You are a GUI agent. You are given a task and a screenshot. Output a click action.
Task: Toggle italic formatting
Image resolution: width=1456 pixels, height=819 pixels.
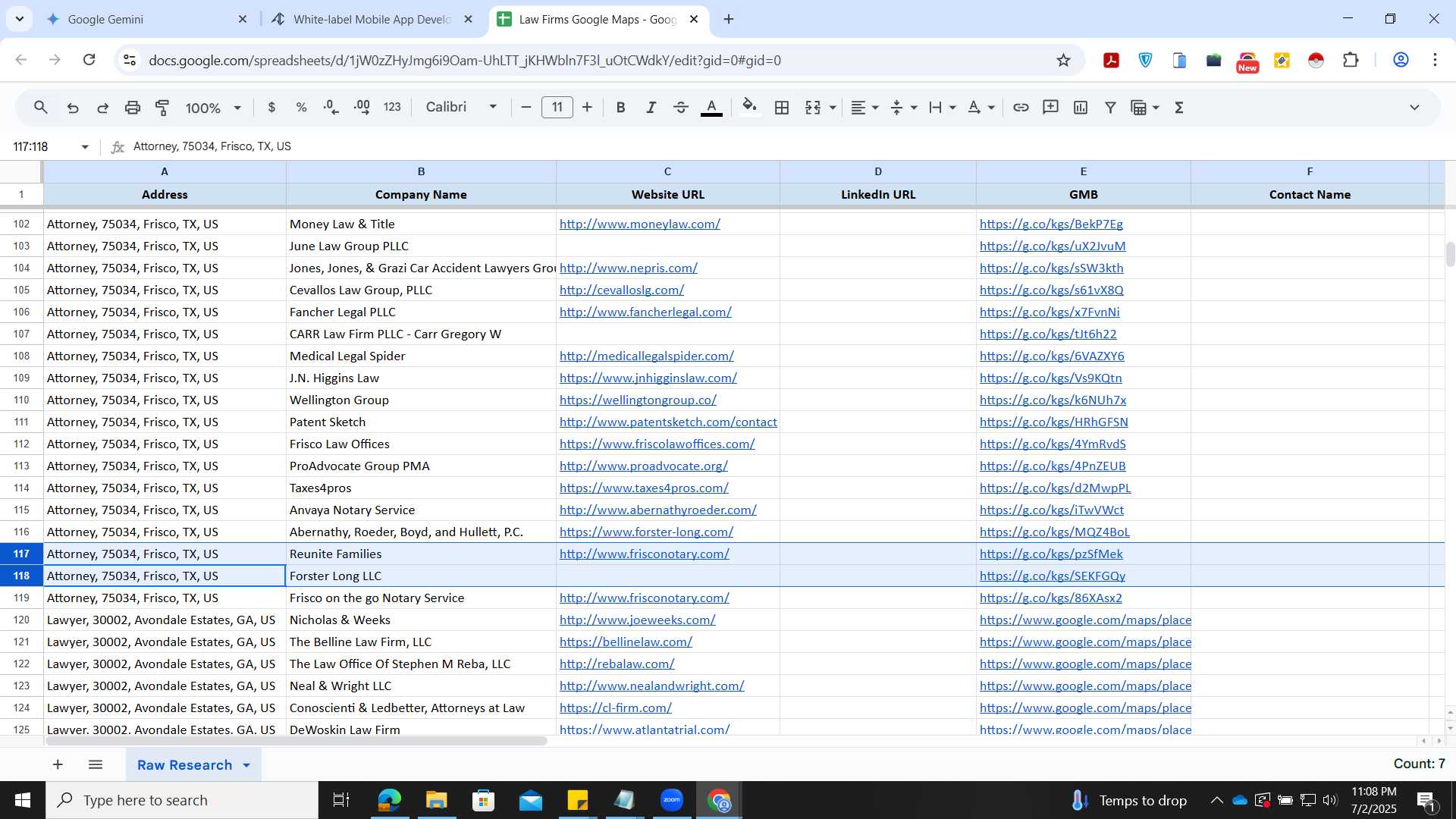(651, 108)
